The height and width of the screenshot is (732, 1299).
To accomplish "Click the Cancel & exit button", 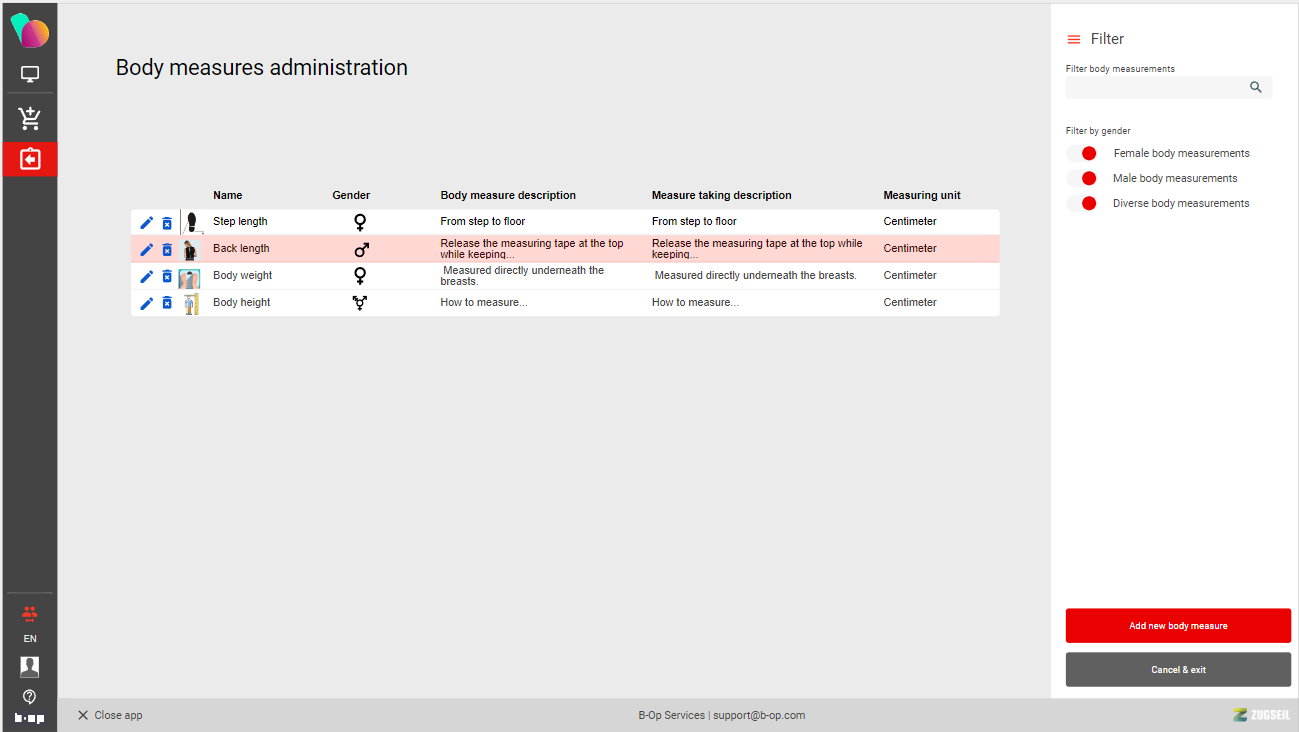I will pyautogui.click(x=1178, y=670).
